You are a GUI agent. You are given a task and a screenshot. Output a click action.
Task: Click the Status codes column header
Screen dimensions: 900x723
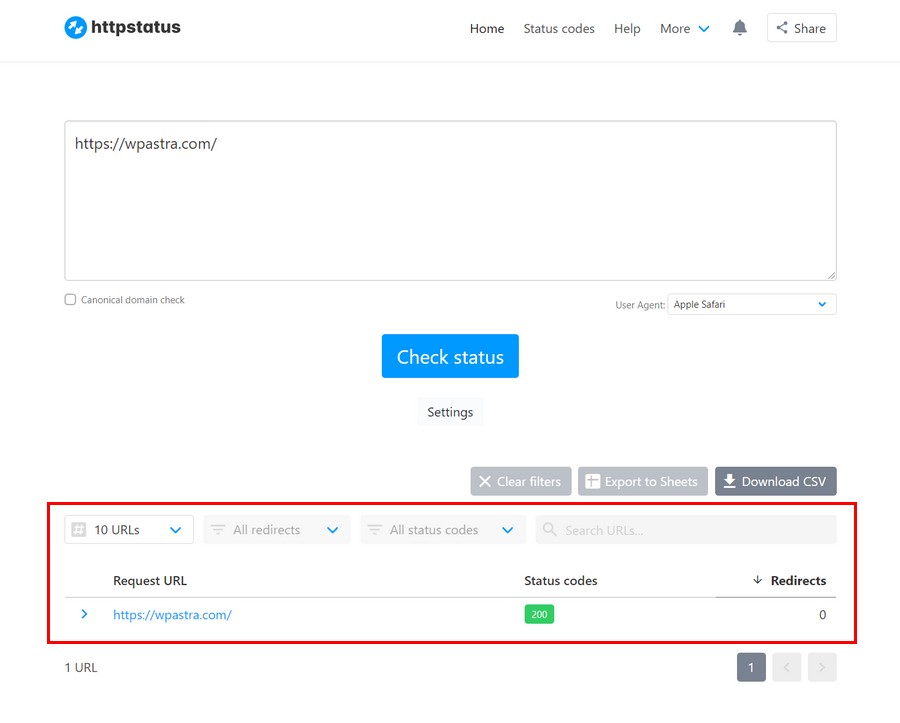pos(560,580)
